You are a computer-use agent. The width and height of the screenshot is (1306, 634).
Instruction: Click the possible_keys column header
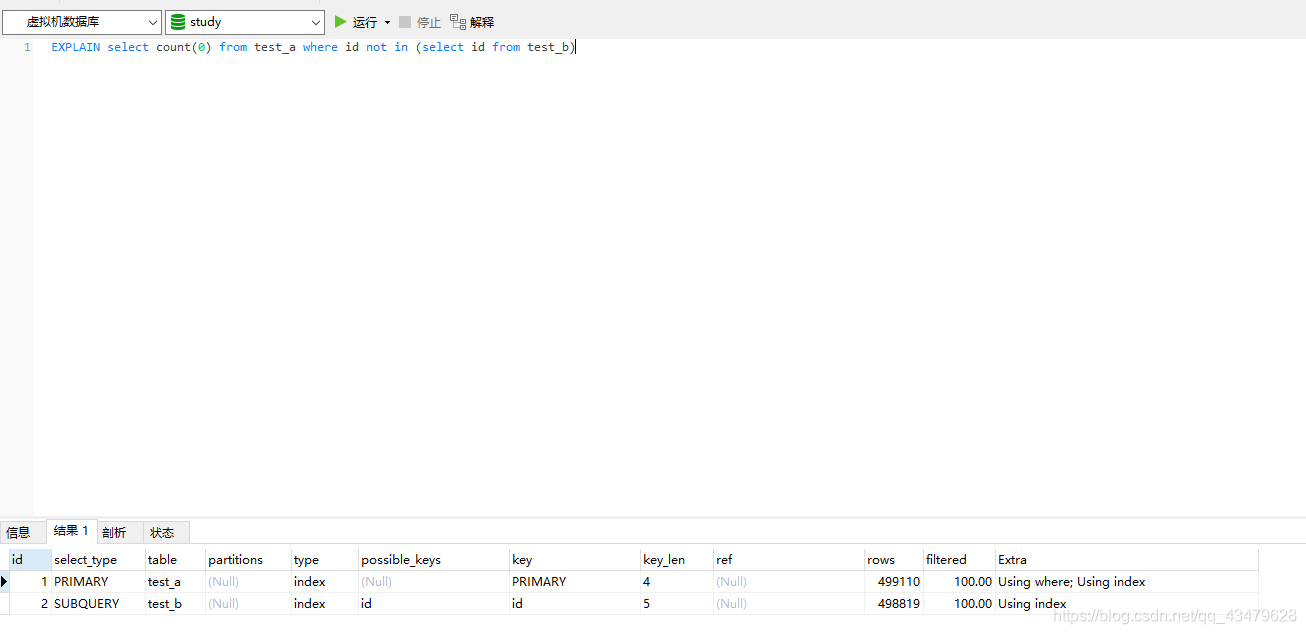pos(433,559)
